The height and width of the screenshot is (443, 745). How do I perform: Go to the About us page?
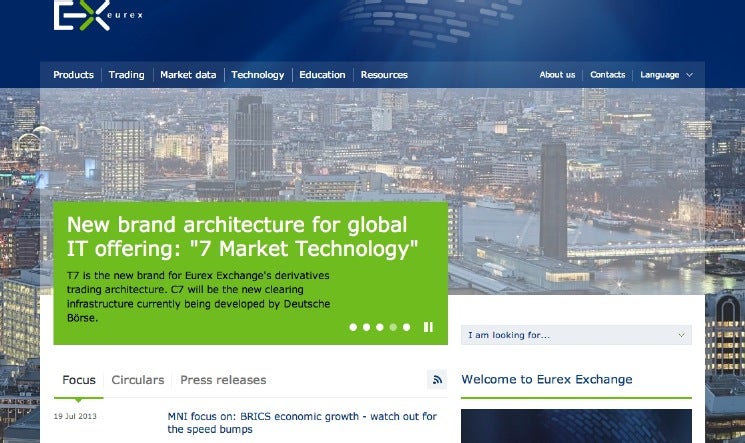coord(557,75)
